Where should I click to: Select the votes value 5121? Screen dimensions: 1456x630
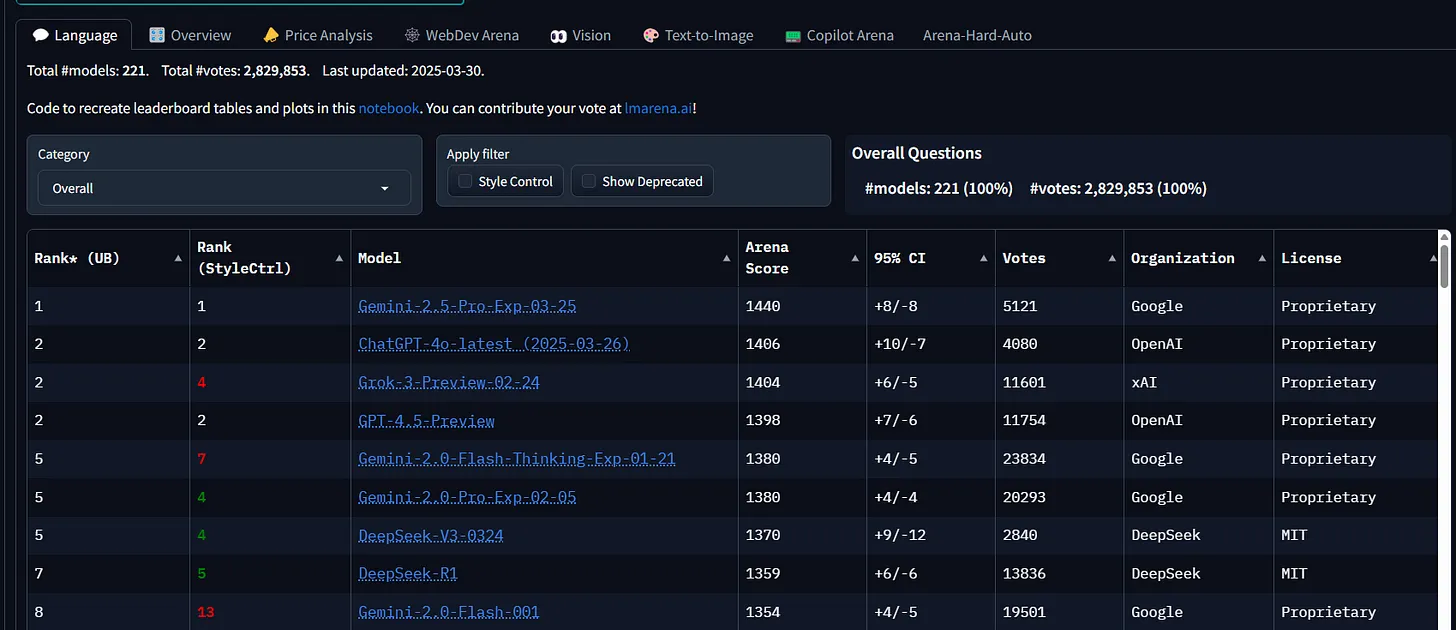pyautogui.click(x=1020, y=306)
